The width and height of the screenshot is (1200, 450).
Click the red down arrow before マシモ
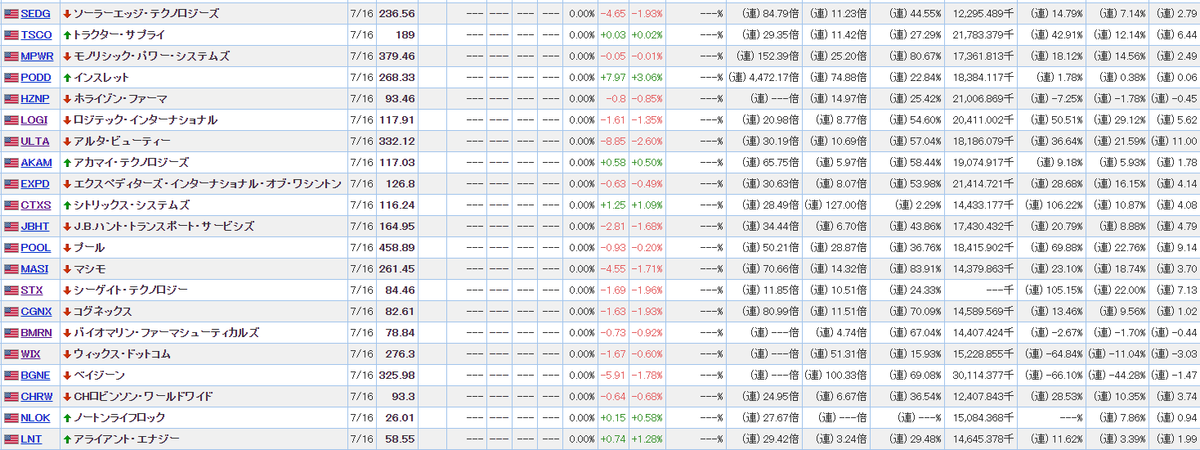(x=66, y=269)
